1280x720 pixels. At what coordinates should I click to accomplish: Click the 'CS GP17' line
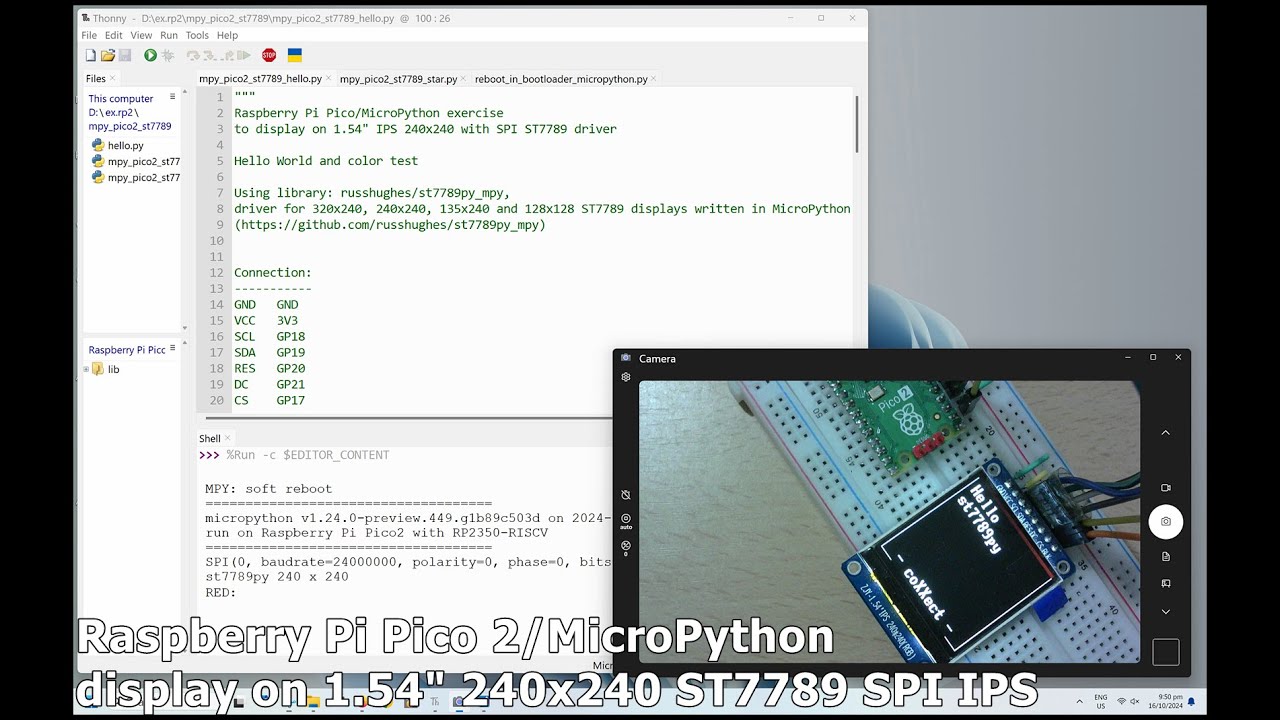click(x=269, y=401)
